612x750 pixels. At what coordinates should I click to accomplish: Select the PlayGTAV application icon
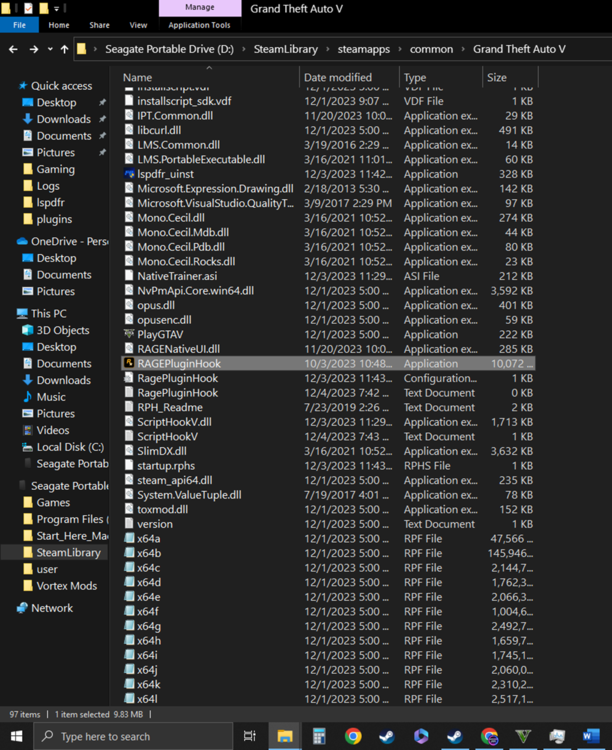tap(129, 334)
